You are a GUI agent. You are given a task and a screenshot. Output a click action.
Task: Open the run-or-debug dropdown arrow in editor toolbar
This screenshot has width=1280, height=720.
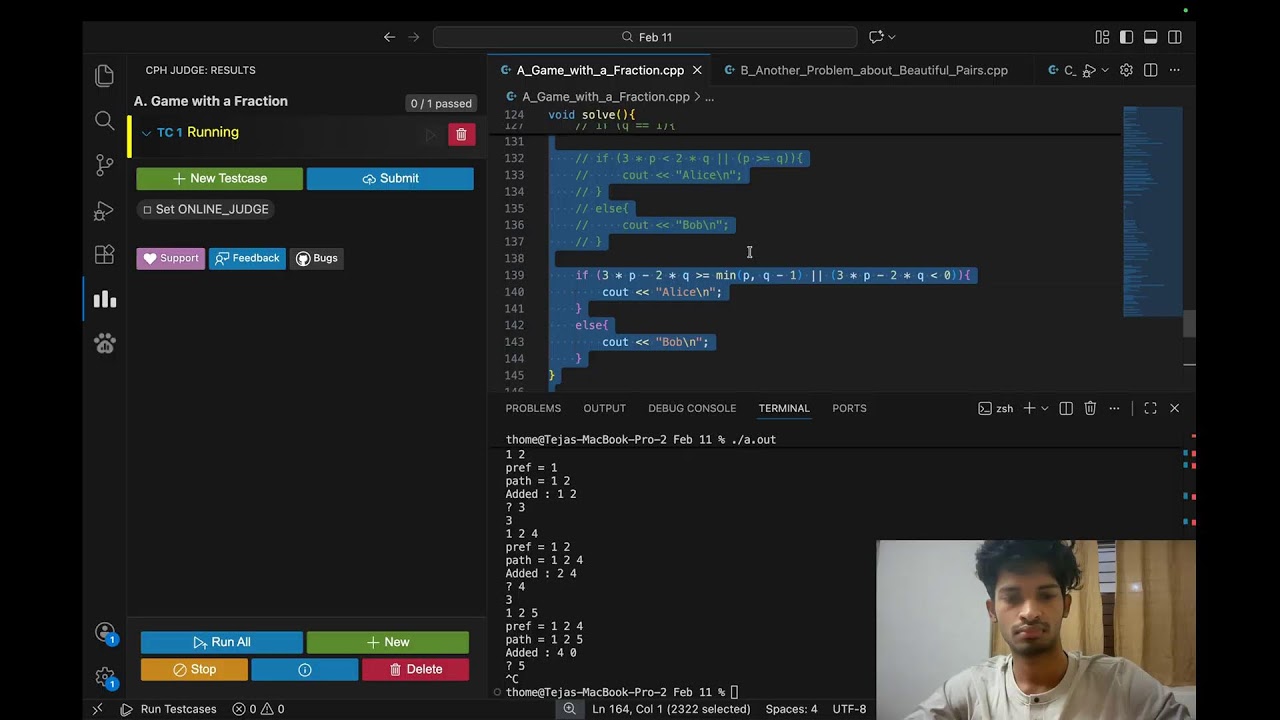[x=1105, y=70]
